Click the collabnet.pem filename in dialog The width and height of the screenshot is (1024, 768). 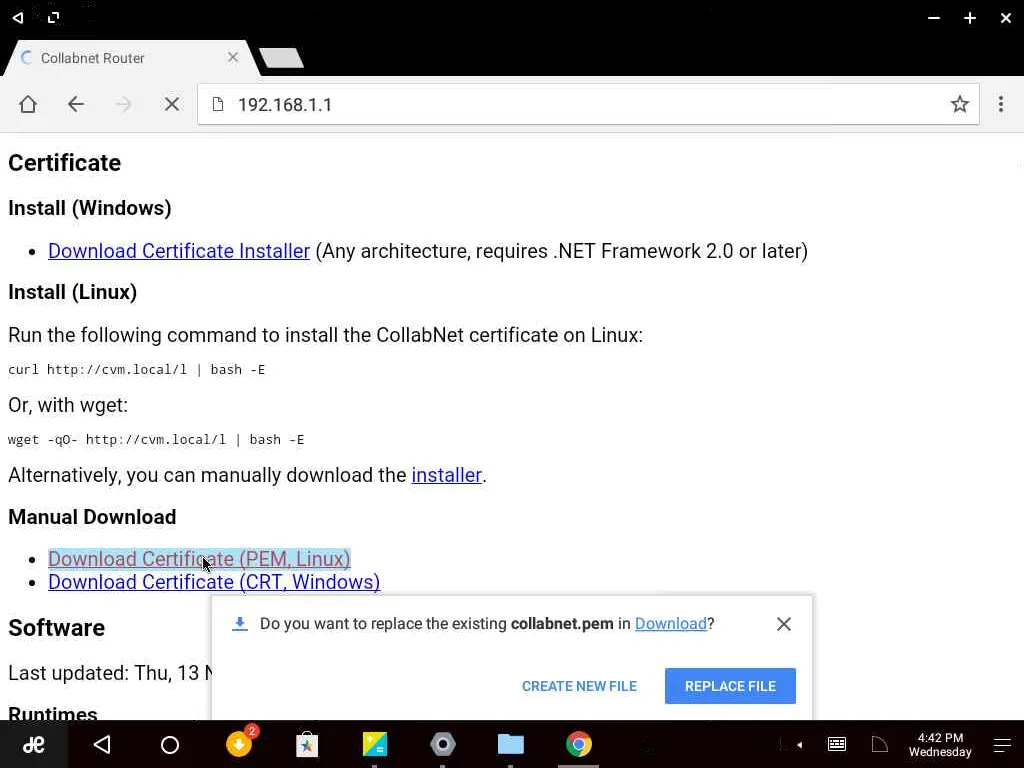click(562, 624)
